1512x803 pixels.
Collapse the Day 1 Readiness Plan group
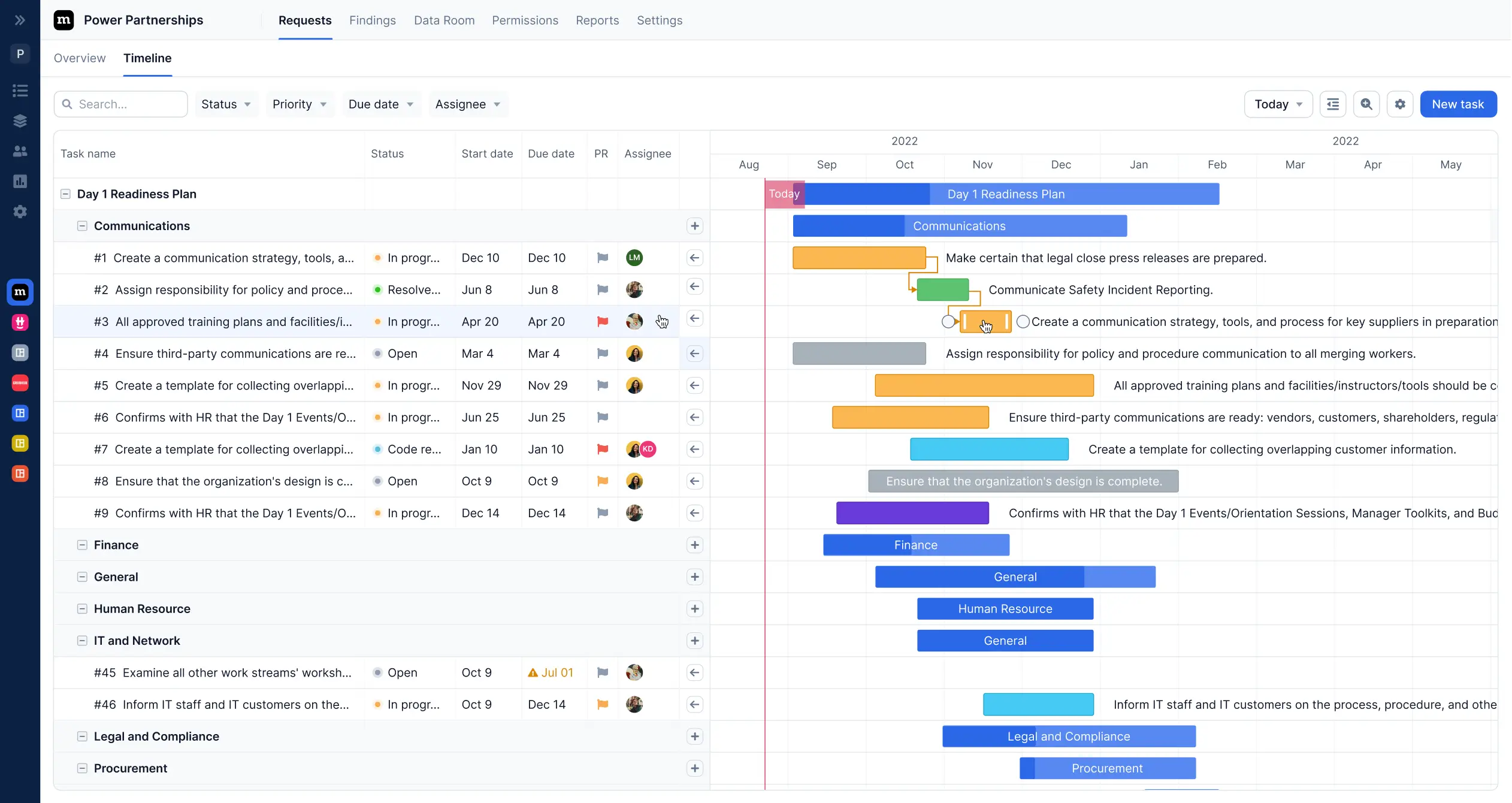click(x=66, y=194)
